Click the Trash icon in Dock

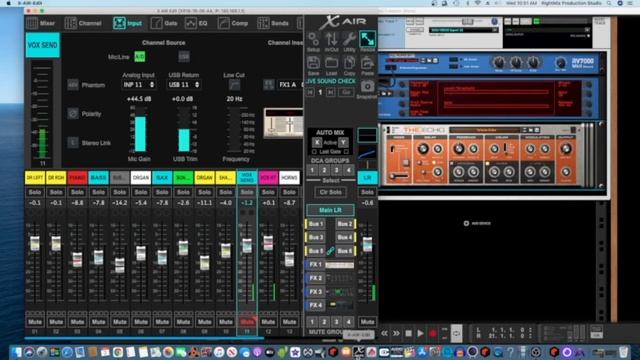(x=623, y=352)
